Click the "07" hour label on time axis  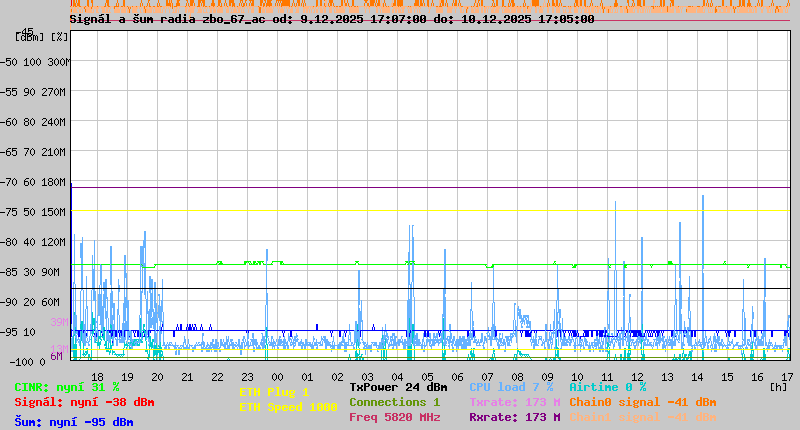coord(487,377)
